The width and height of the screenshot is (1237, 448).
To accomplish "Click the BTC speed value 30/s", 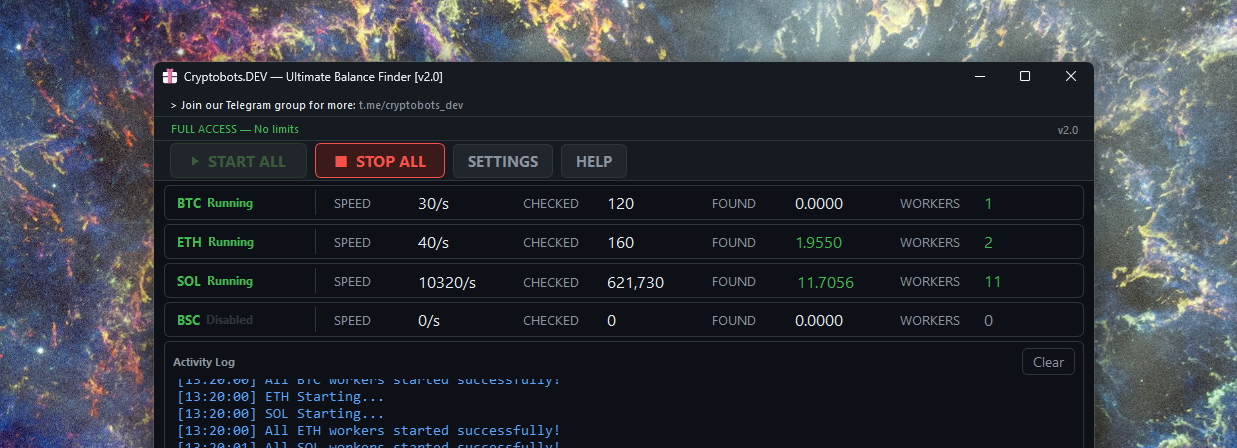I will 433,203.
